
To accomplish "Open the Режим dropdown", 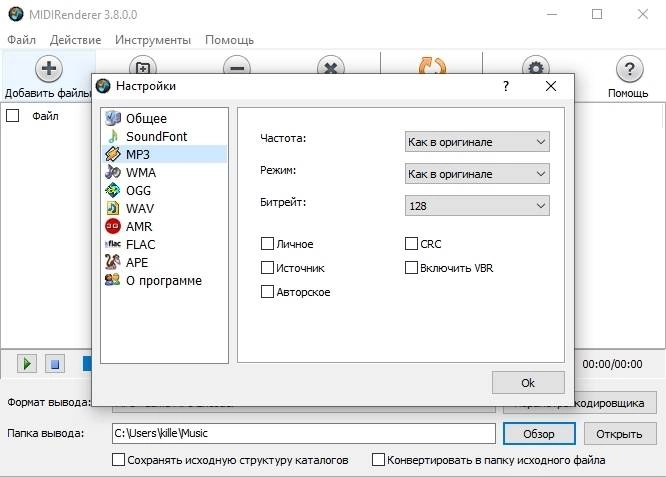I will 477,174.
